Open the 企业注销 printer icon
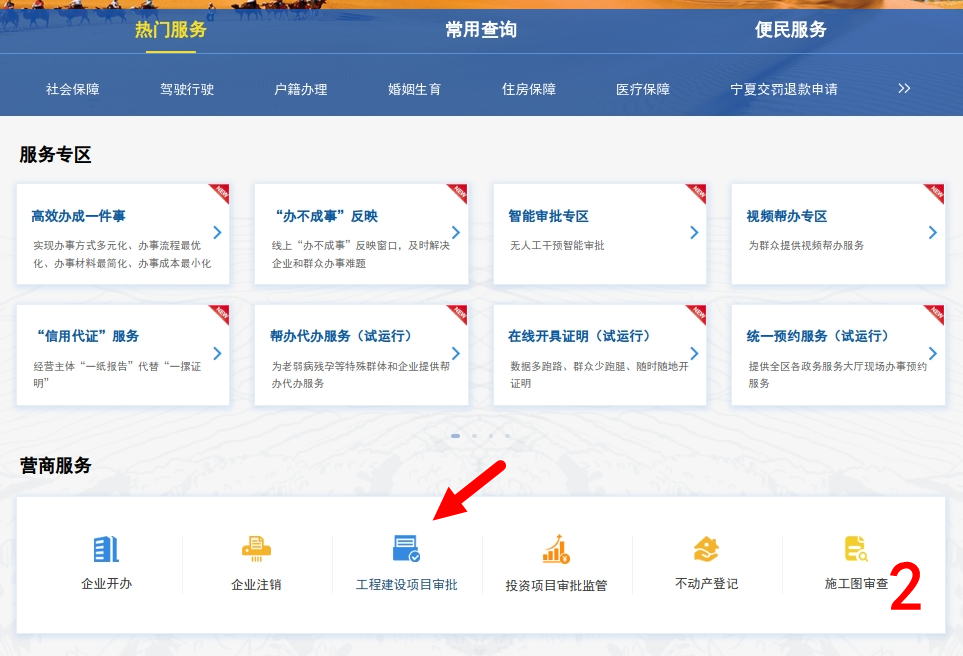 (256, 549)
